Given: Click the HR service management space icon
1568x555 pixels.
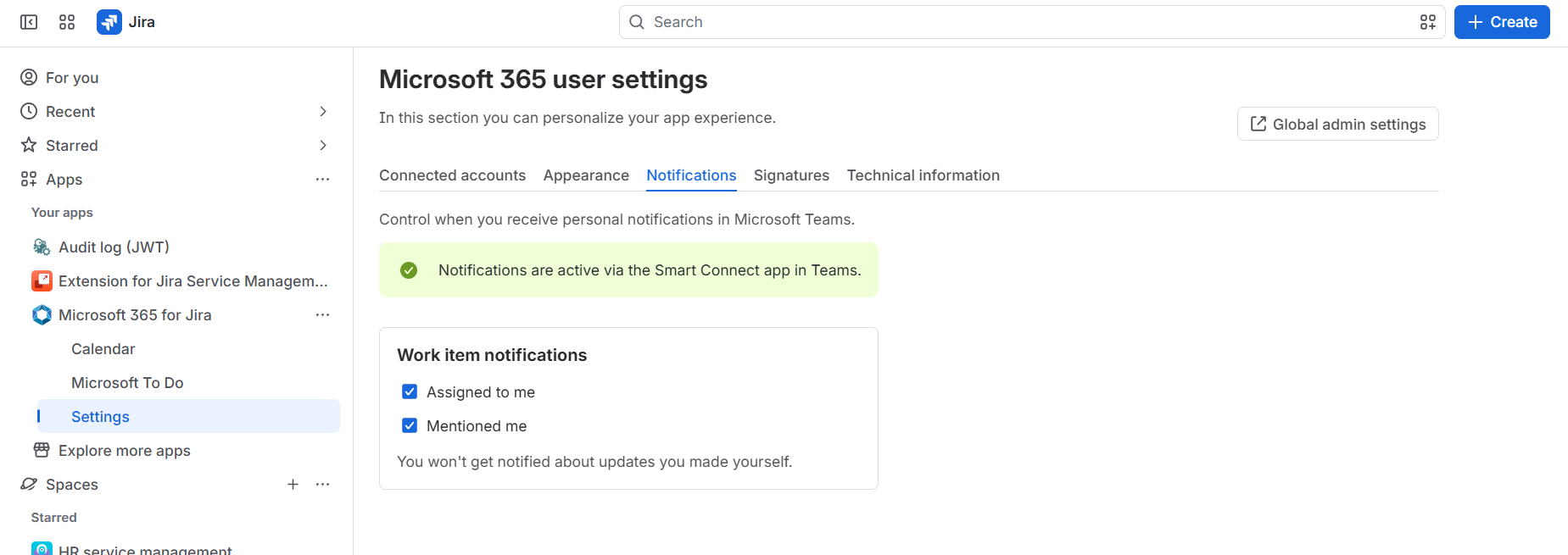Looking at the screenshot, I should coord(42,548).
